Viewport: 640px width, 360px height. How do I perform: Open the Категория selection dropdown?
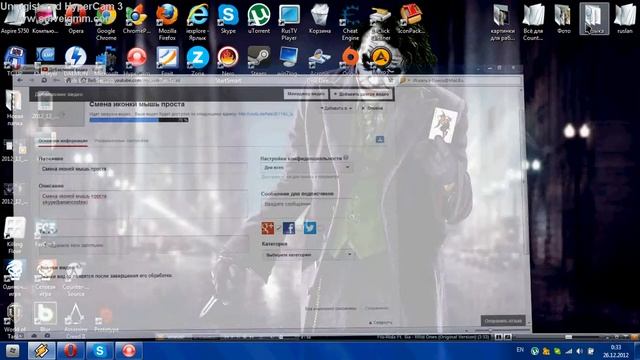[x=307, y=254]
